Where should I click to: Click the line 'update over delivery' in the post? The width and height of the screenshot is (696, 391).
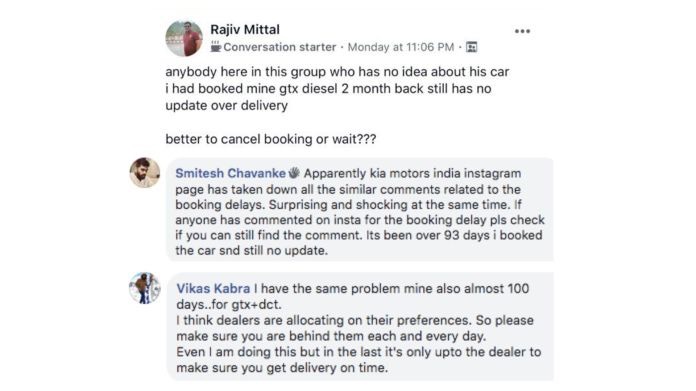tap(226, 106)
